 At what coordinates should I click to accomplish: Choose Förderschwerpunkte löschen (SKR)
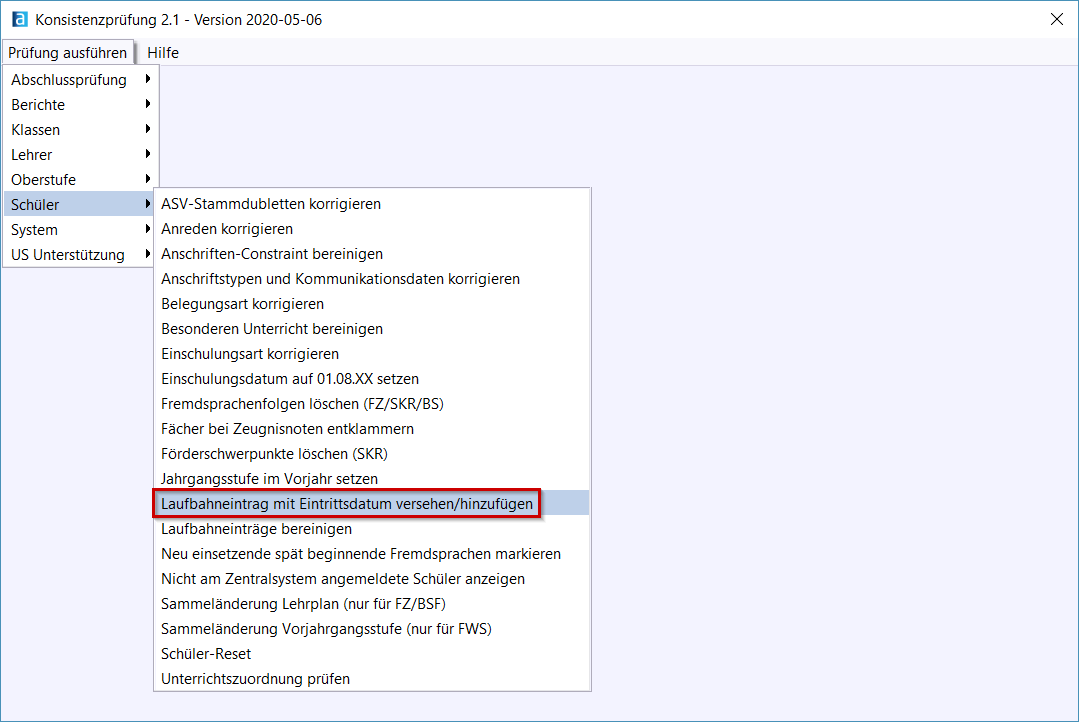coord(372,454)
